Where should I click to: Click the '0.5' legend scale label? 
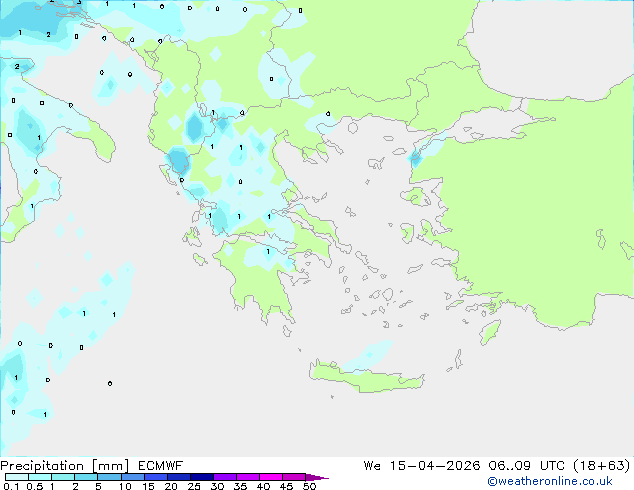point(35,486)
